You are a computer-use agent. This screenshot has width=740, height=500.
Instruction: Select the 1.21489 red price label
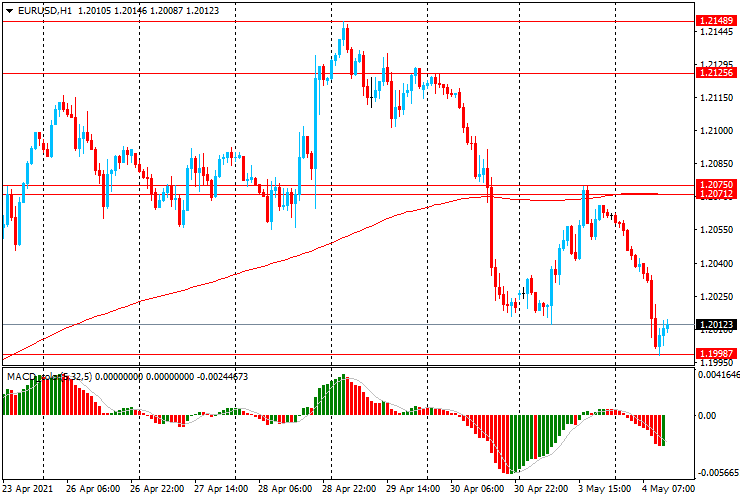tap(717, 20)
